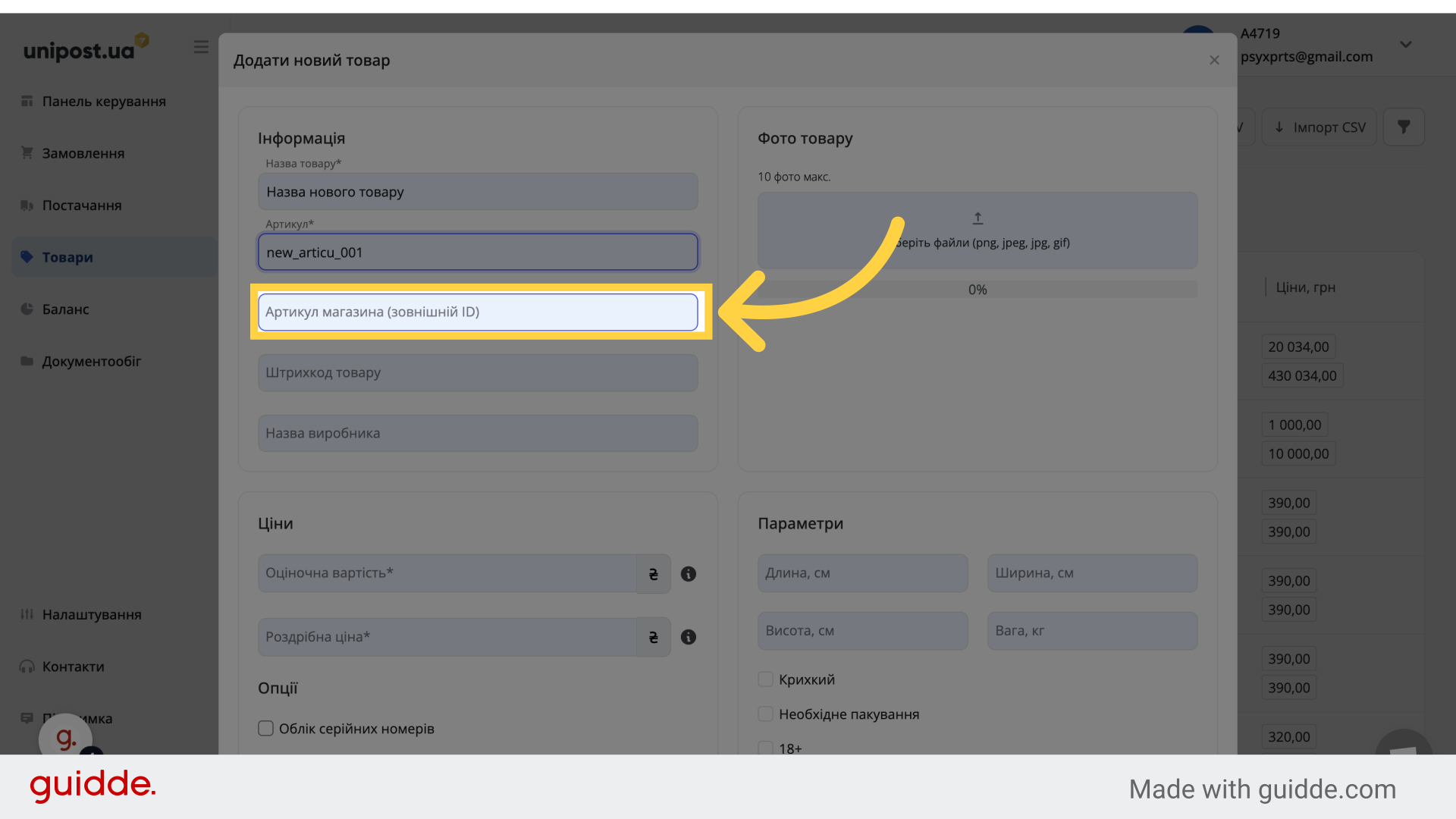Click the 320,00 price value

(x=1288, y=737)
